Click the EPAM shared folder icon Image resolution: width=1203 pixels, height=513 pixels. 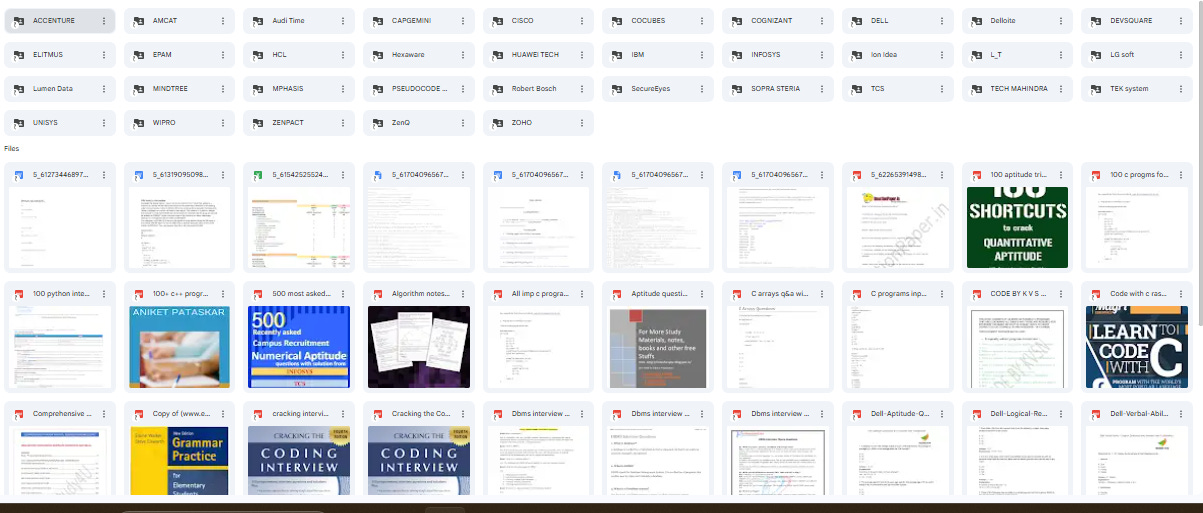138,54
